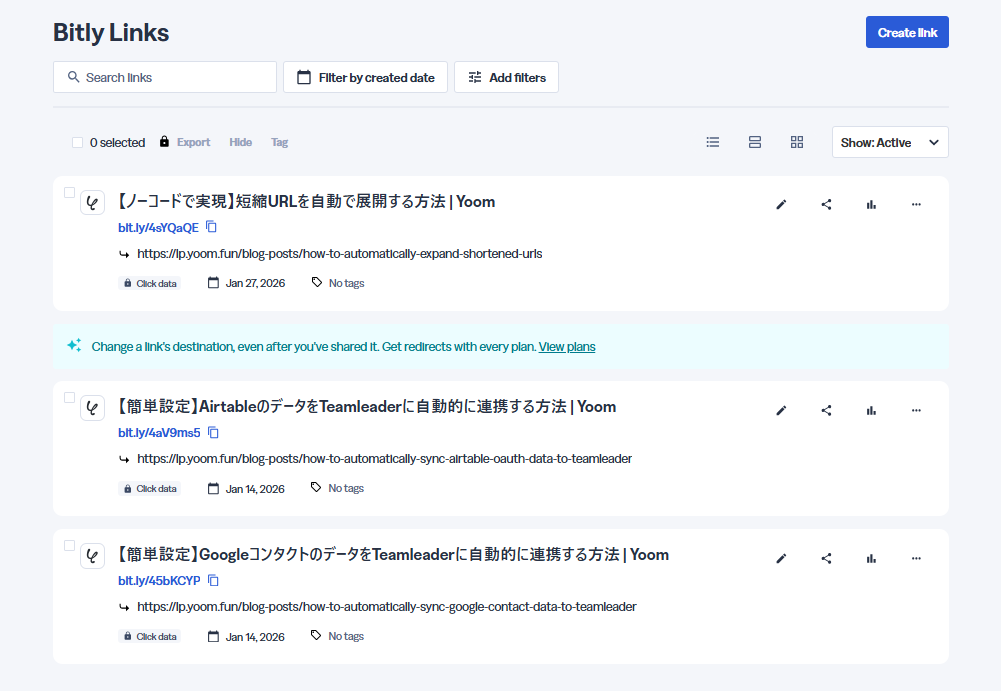The height and width of the screenshot is (691, 1001).
Task: Switch to detailed rows view
Action: coord(755,142)
